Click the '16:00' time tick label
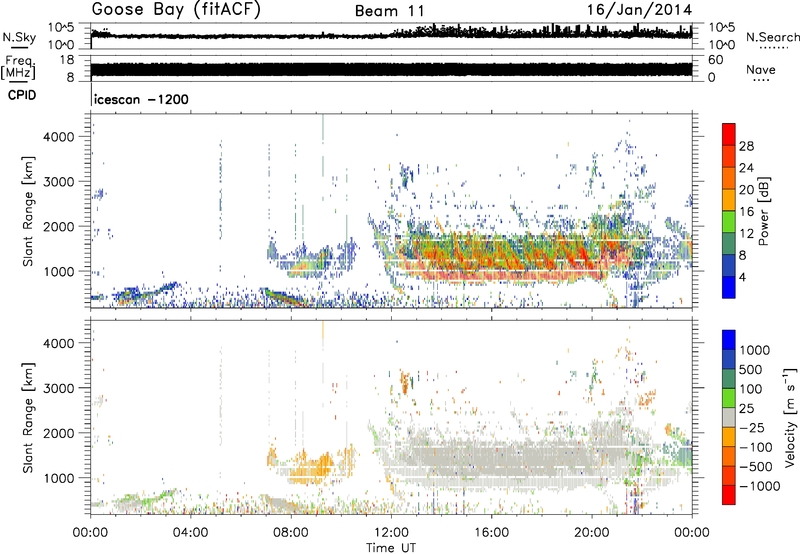The width and height of the screenshot is (800, 554). pyautogui.click(x=491, y=533)
